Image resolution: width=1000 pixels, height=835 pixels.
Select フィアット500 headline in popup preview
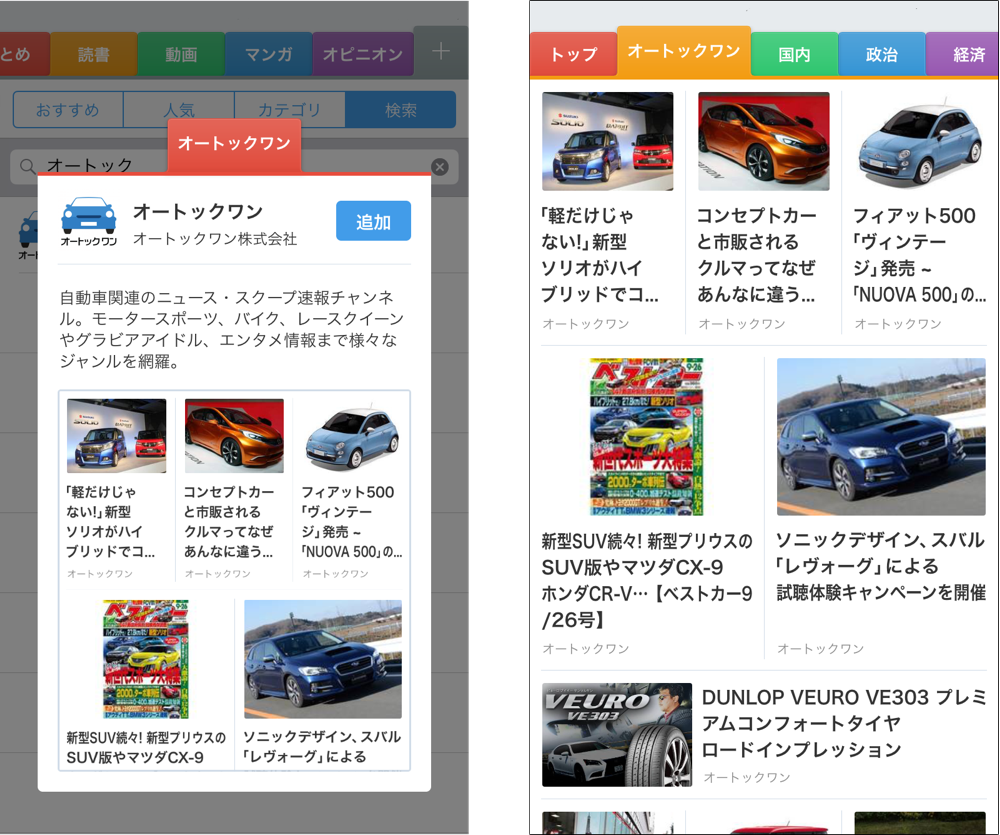[351, 522]
